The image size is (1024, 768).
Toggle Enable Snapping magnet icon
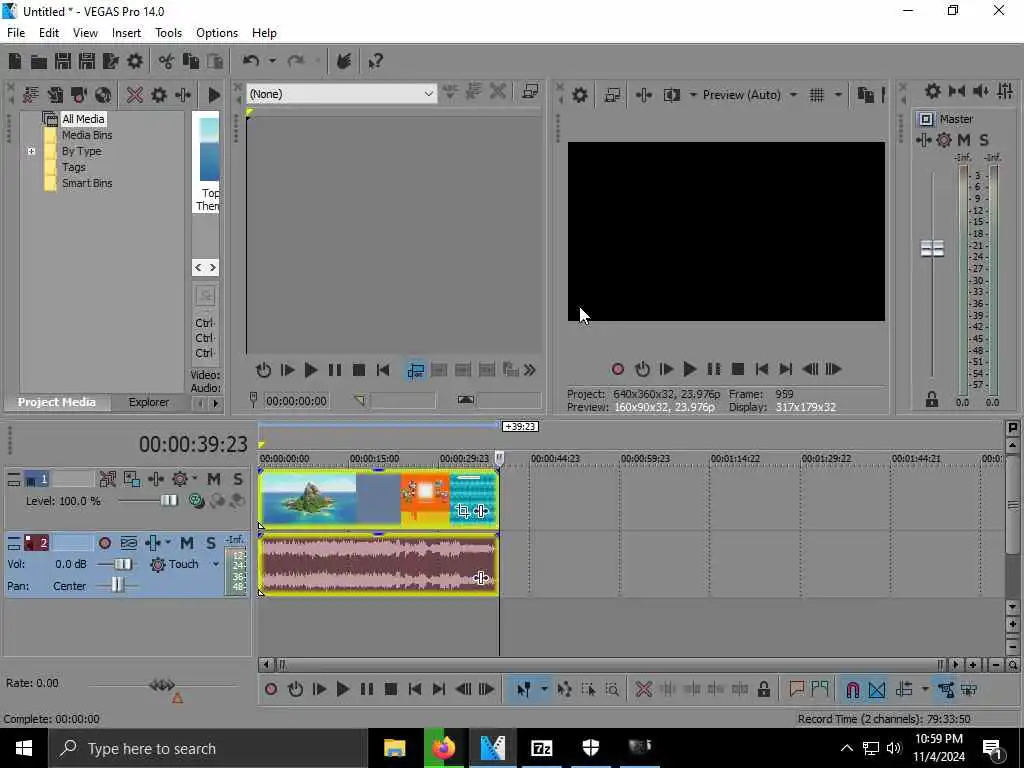[x=852, y=689]
